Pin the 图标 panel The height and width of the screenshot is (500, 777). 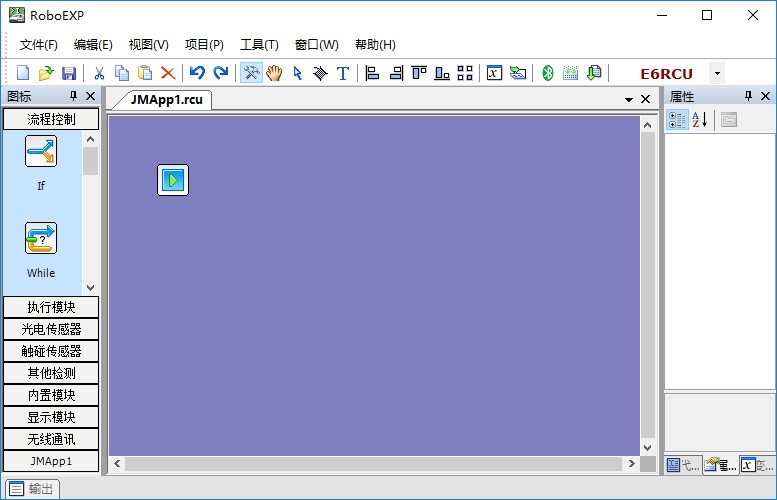(x=73, y=96)
